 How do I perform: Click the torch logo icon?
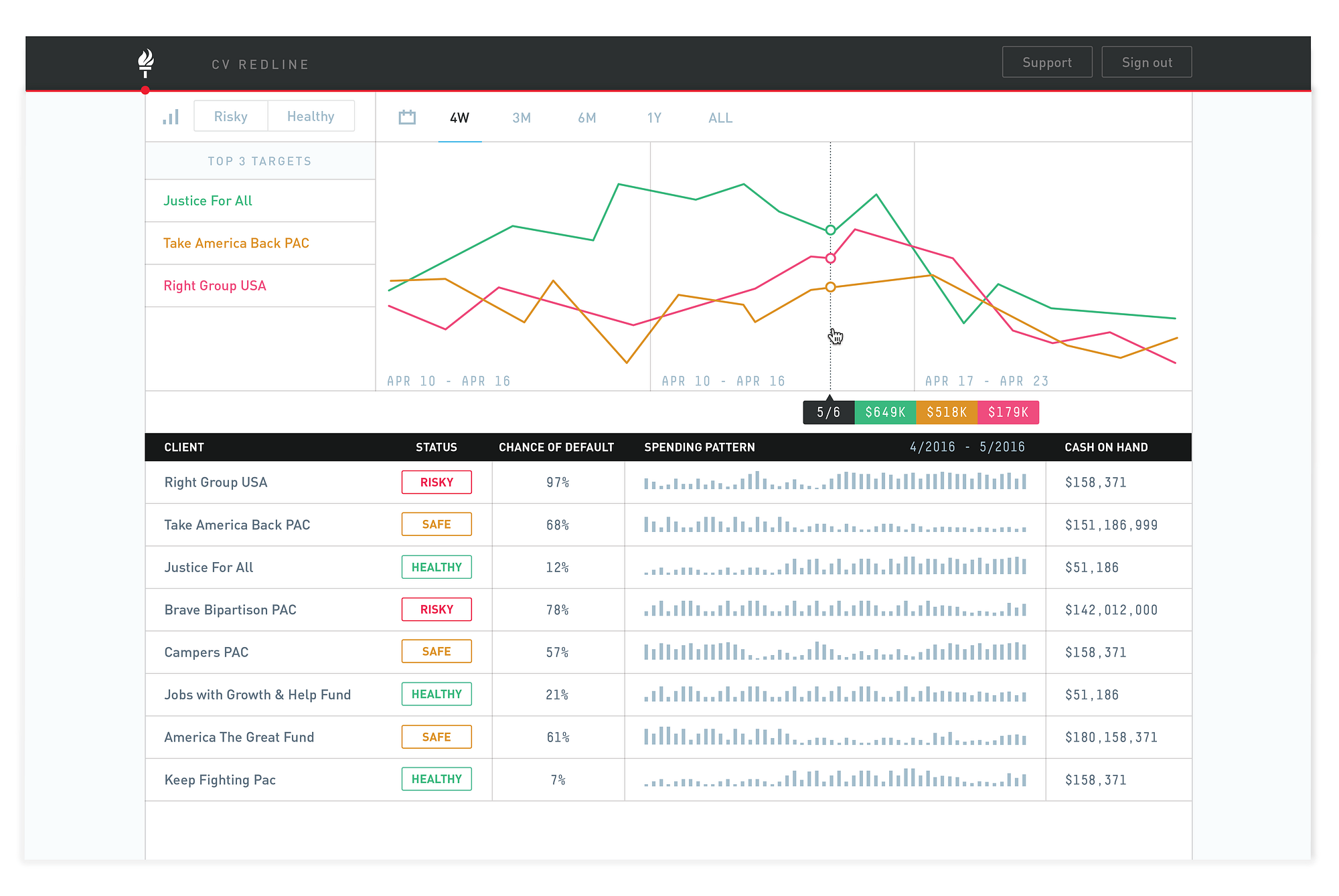click(145, 63)
